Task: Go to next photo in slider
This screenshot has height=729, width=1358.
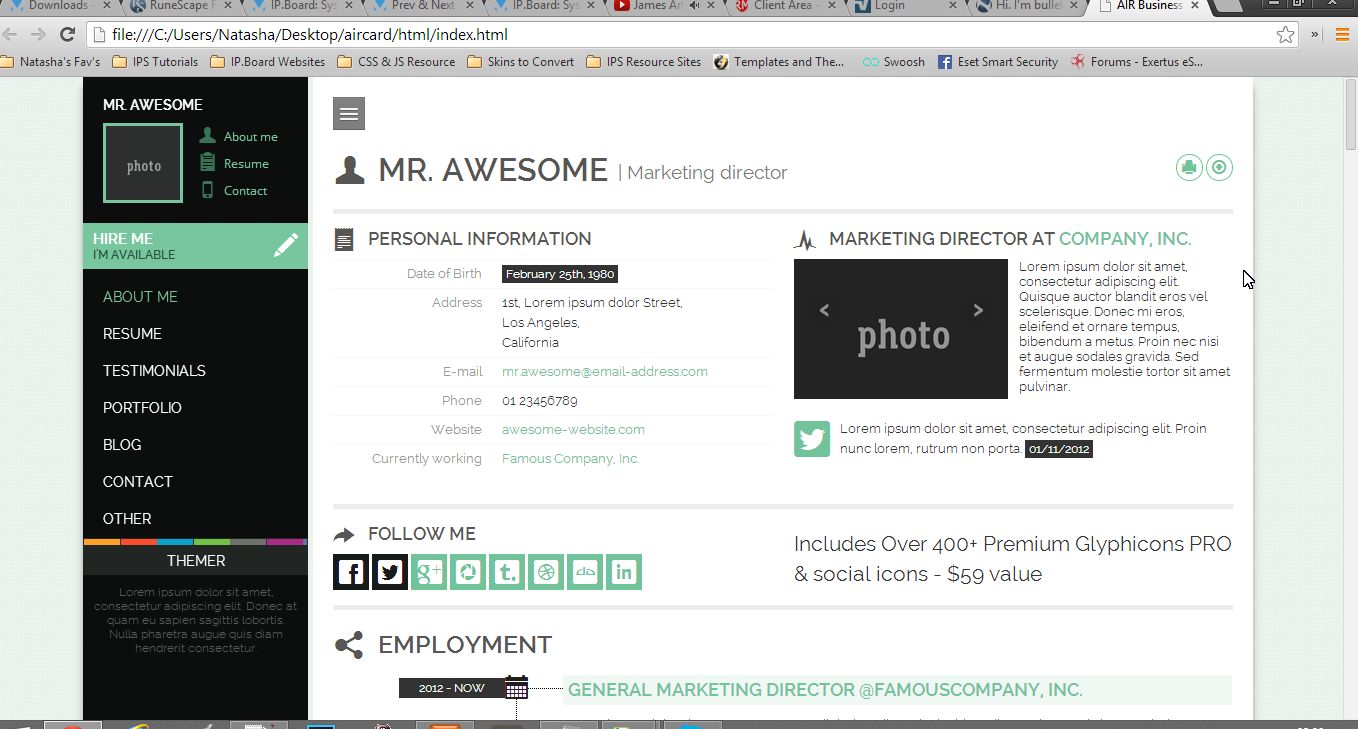Action: click(978, 310)
